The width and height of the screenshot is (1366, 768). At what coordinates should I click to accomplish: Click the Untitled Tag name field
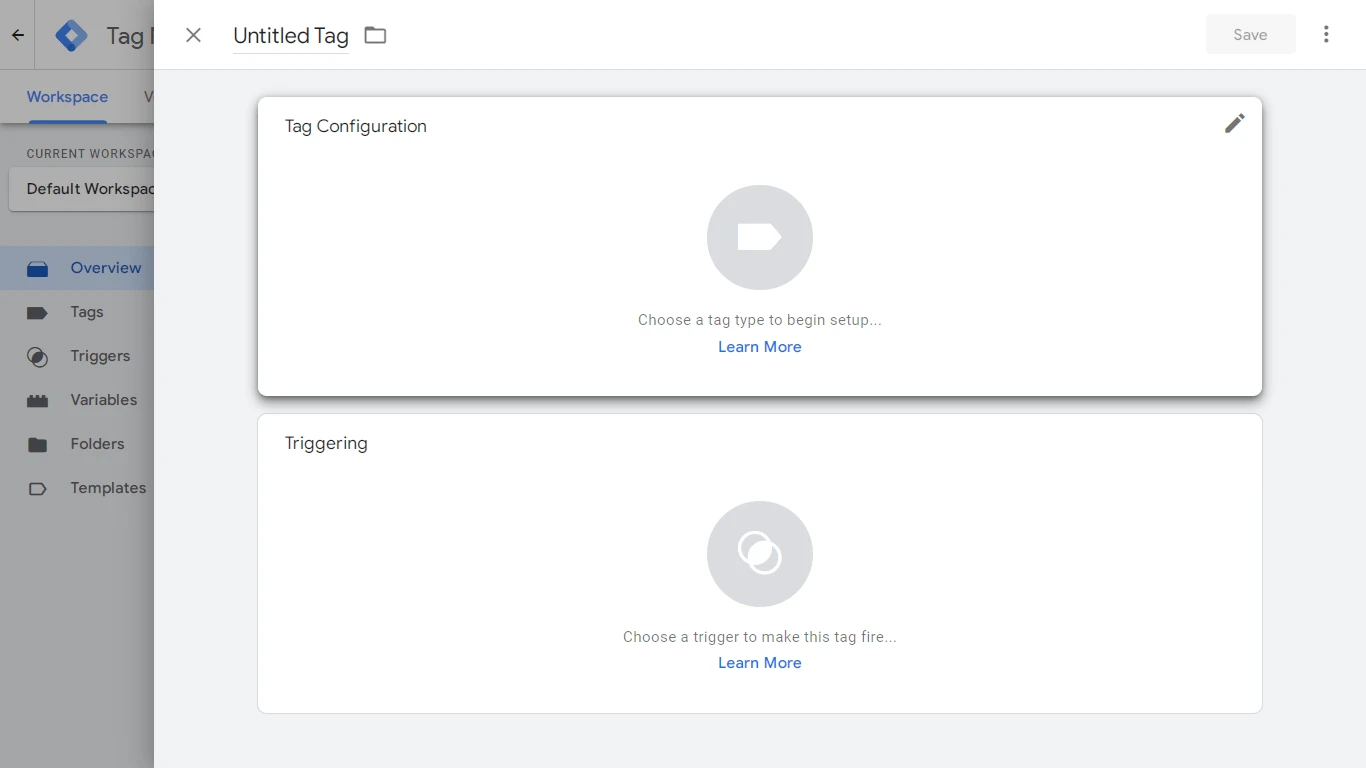pos(290,35)
